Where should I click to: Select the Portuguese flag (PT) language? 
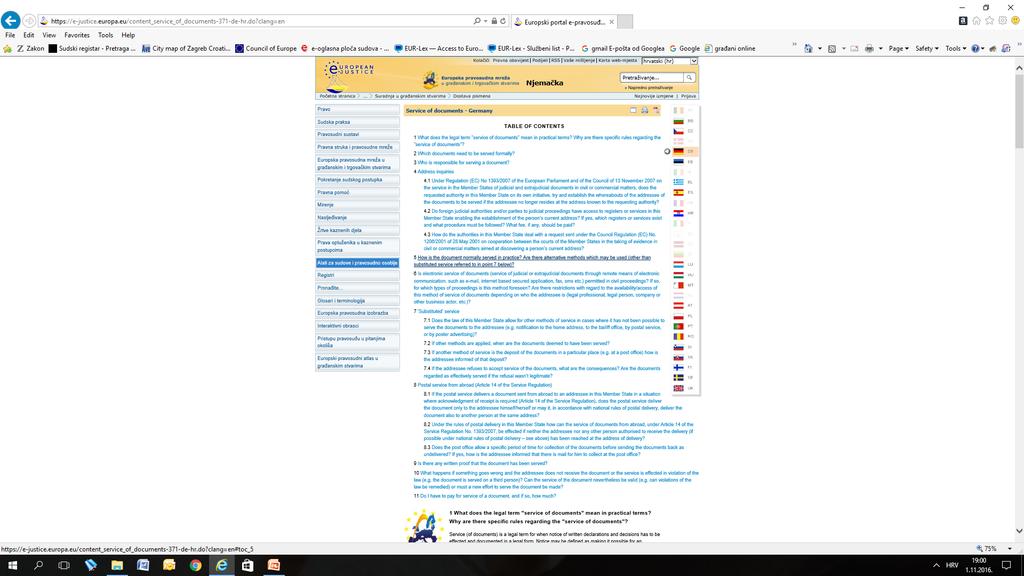point(679,326)
